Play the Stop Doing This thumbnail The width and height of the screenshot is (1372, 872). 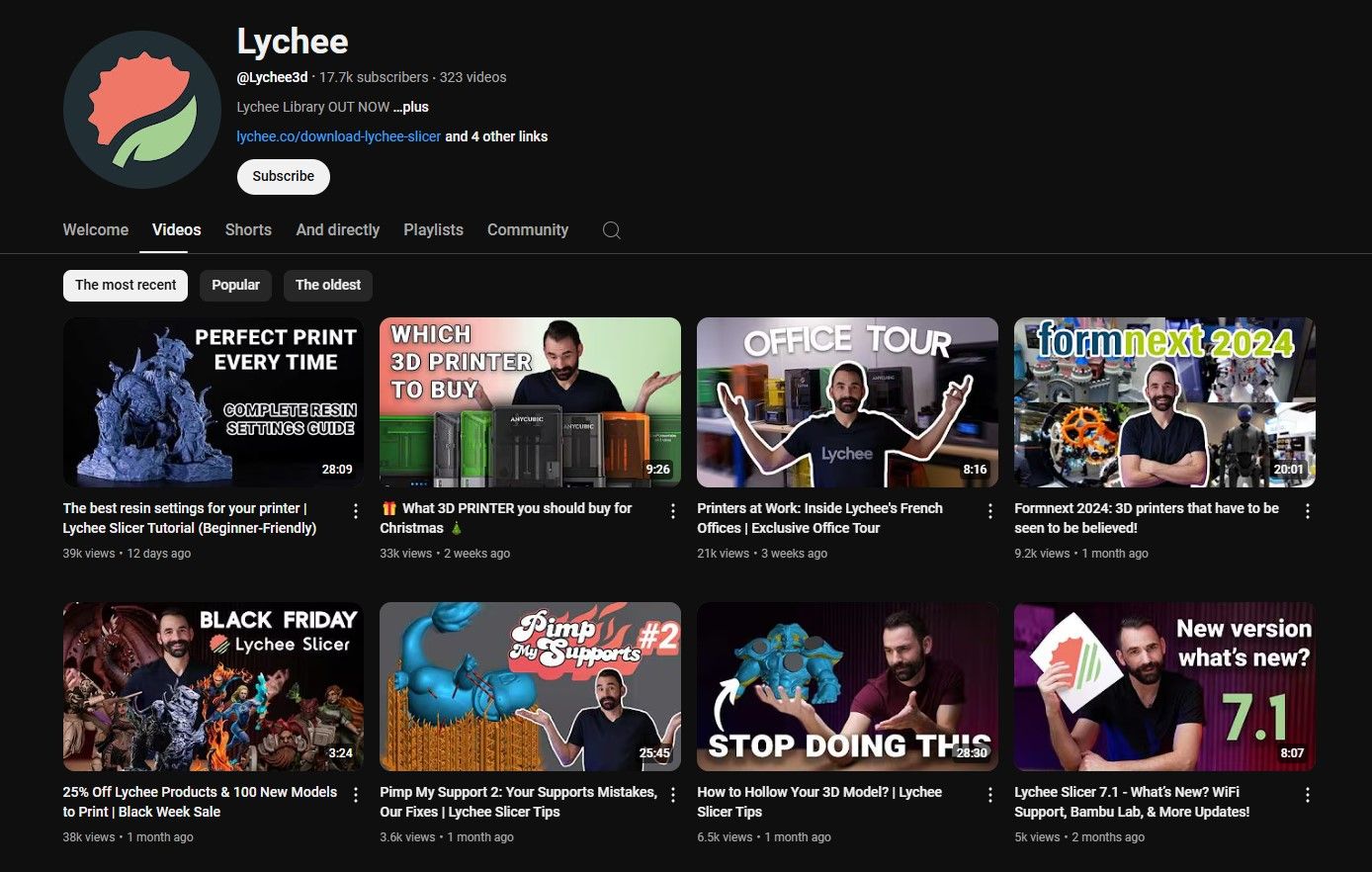[x=847, y=686]
